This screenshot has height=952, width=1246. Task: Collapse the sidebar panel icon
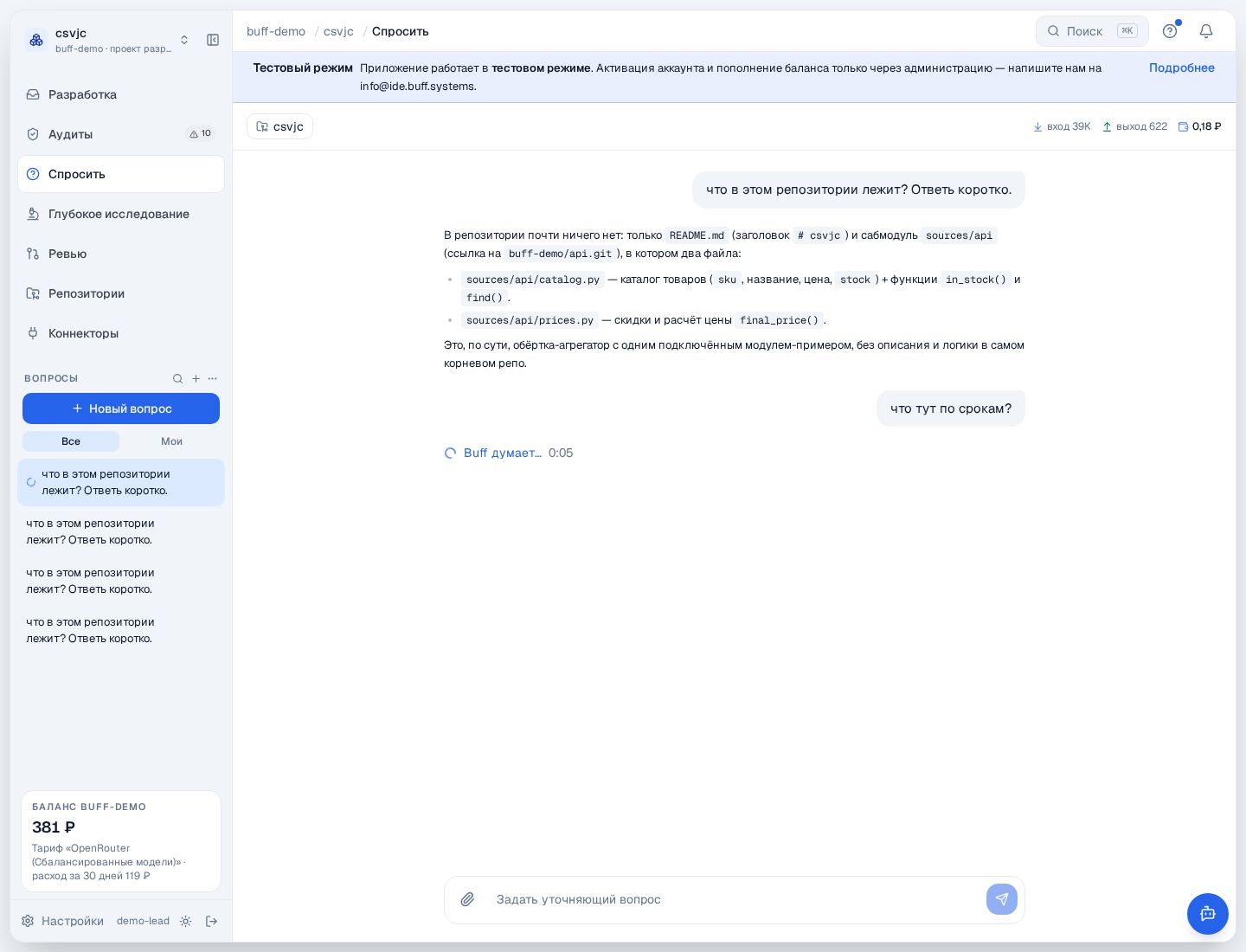pos(213,40)
